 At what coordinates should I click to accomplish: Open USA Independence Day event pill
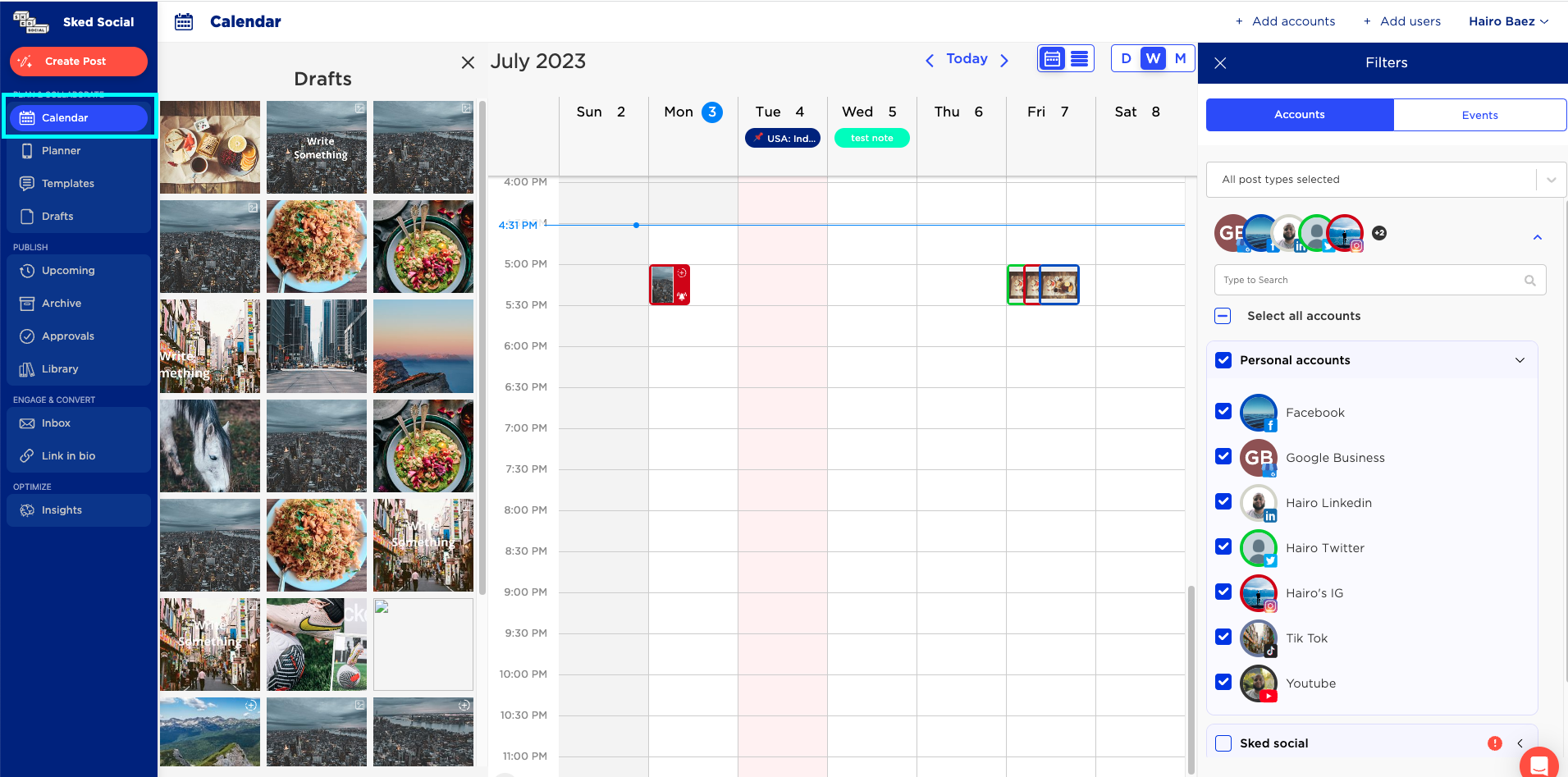tap(783, 138)
